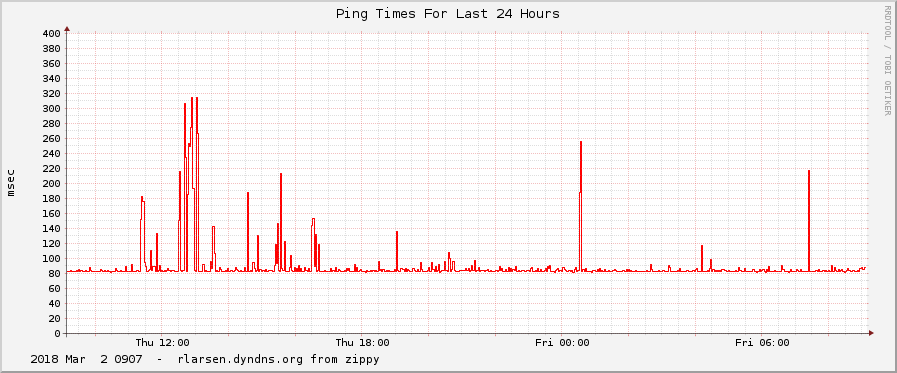Click the "Thu 12:00" x-axis label
Viewport: 897px width, 373px height.
162,343
